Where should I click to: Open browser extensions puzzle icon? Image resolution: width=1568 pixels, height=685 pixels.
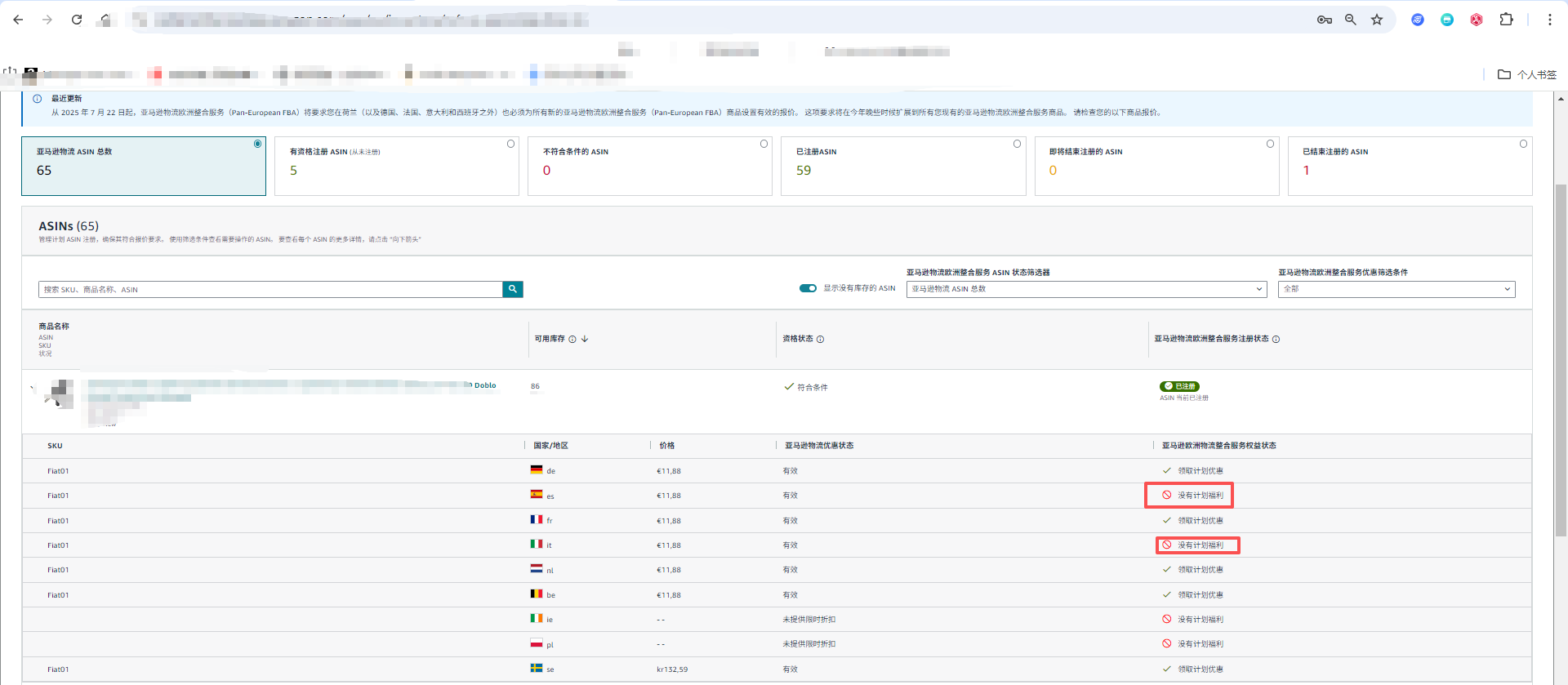click(1506, 20)
